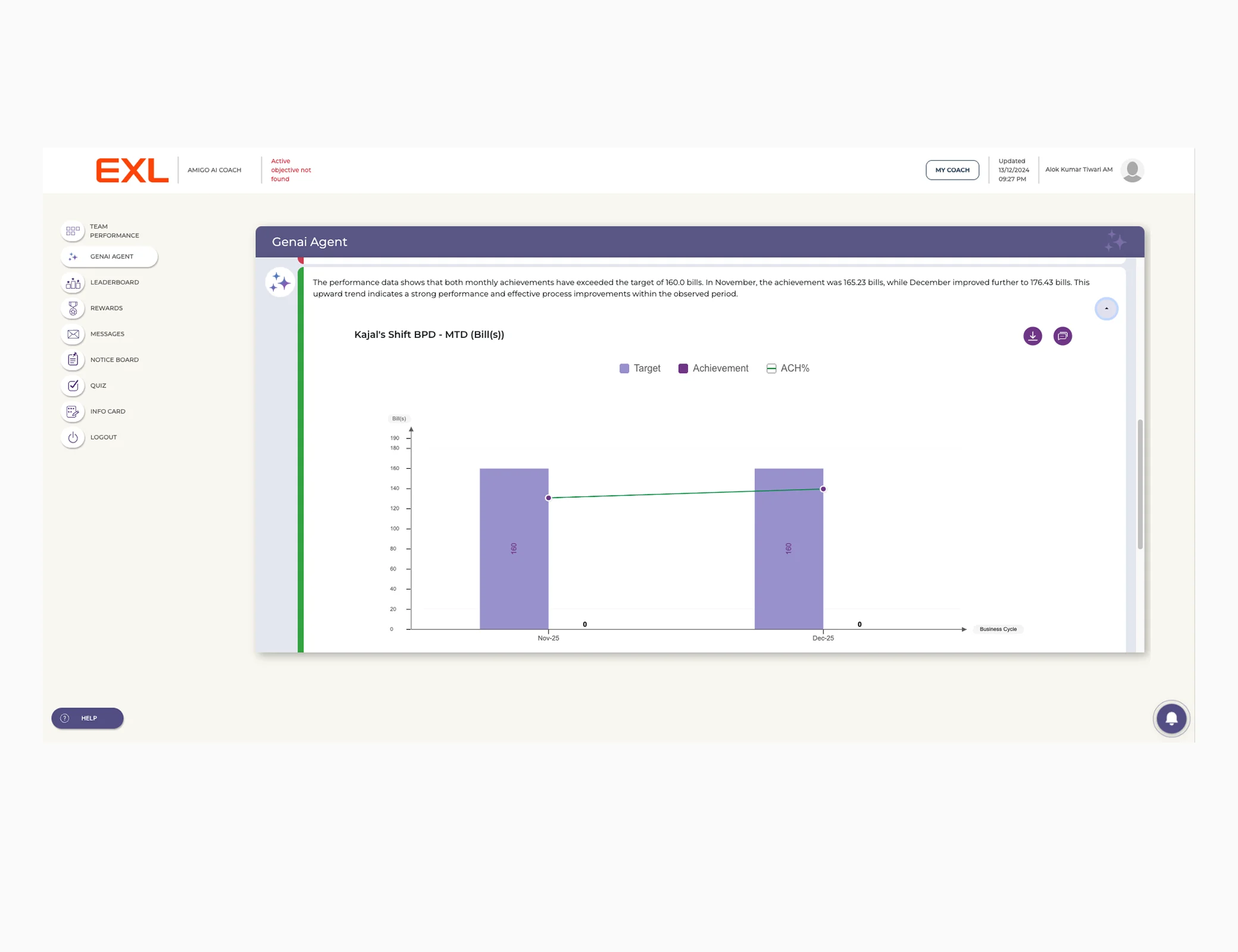Click 'Active objective not found' message

point(291,170)
